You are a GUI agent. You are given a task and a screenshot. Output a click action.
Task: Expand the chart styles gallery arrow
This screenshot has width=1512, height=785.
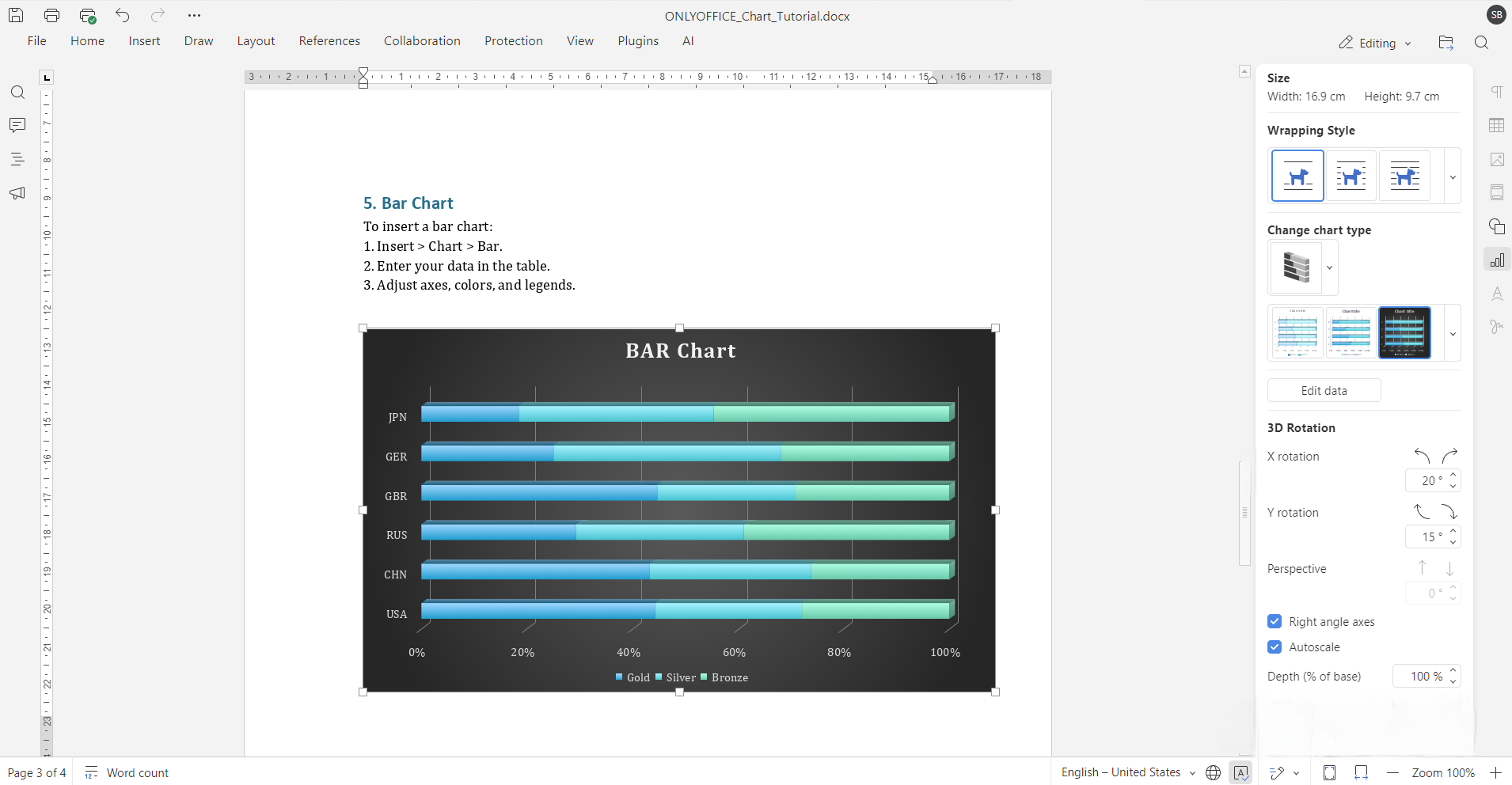pyautogui.click(x=1453, y=334)
